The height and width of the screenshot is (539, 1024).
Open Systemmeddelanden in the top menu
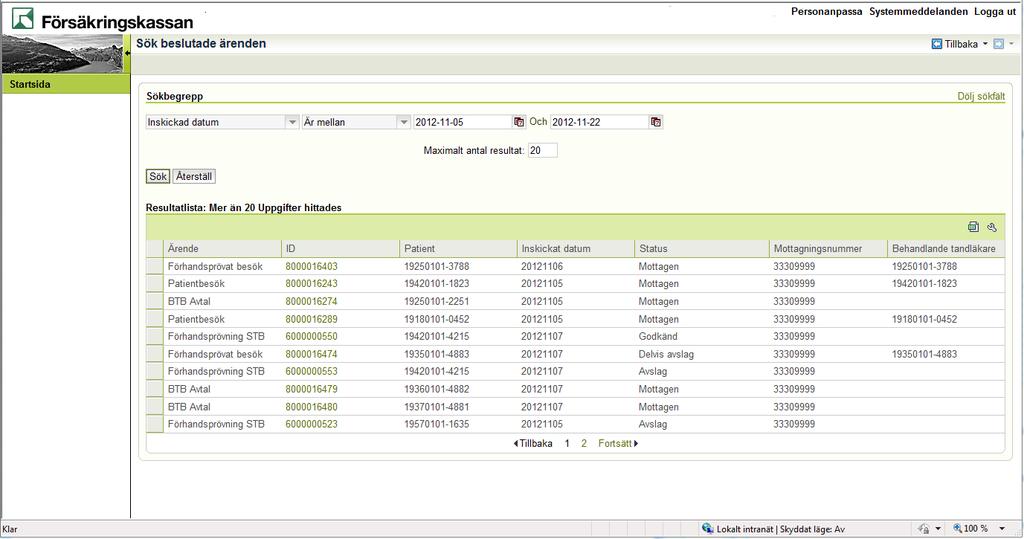pyautogui.click(x=918, y=12)
